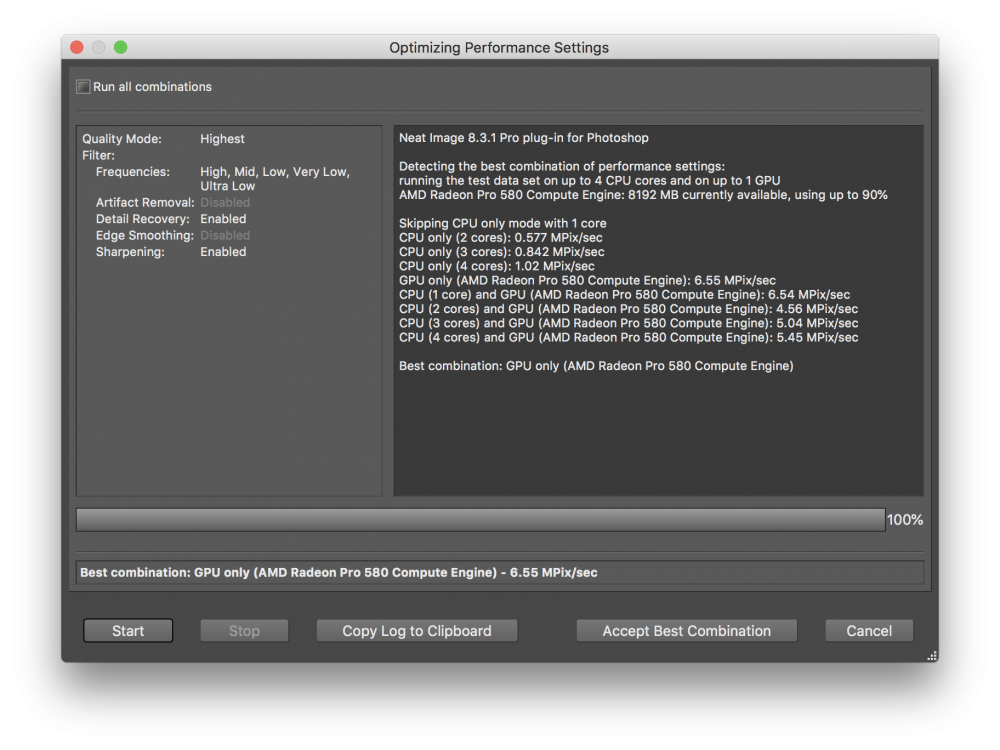Click the gray minimize window button
Image resolution: width=1000 pixels, height=750 pixels.
click(x=99, y=47)
